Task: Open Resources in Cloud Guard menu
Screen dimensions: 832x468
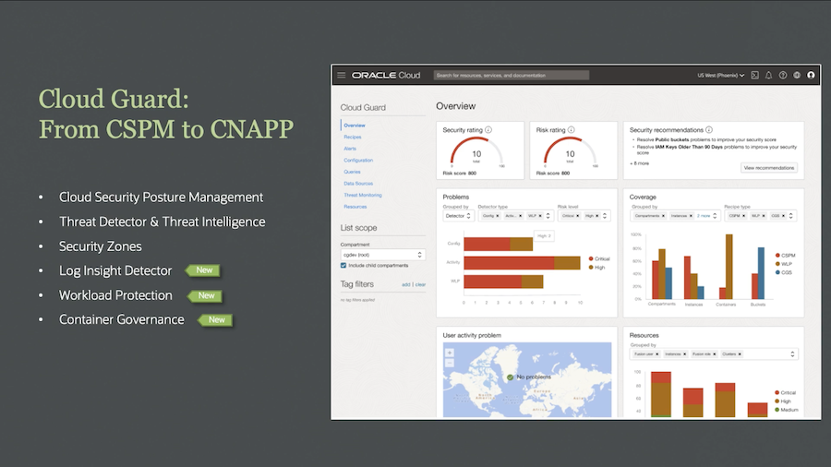Action: (x=355, y=207)
